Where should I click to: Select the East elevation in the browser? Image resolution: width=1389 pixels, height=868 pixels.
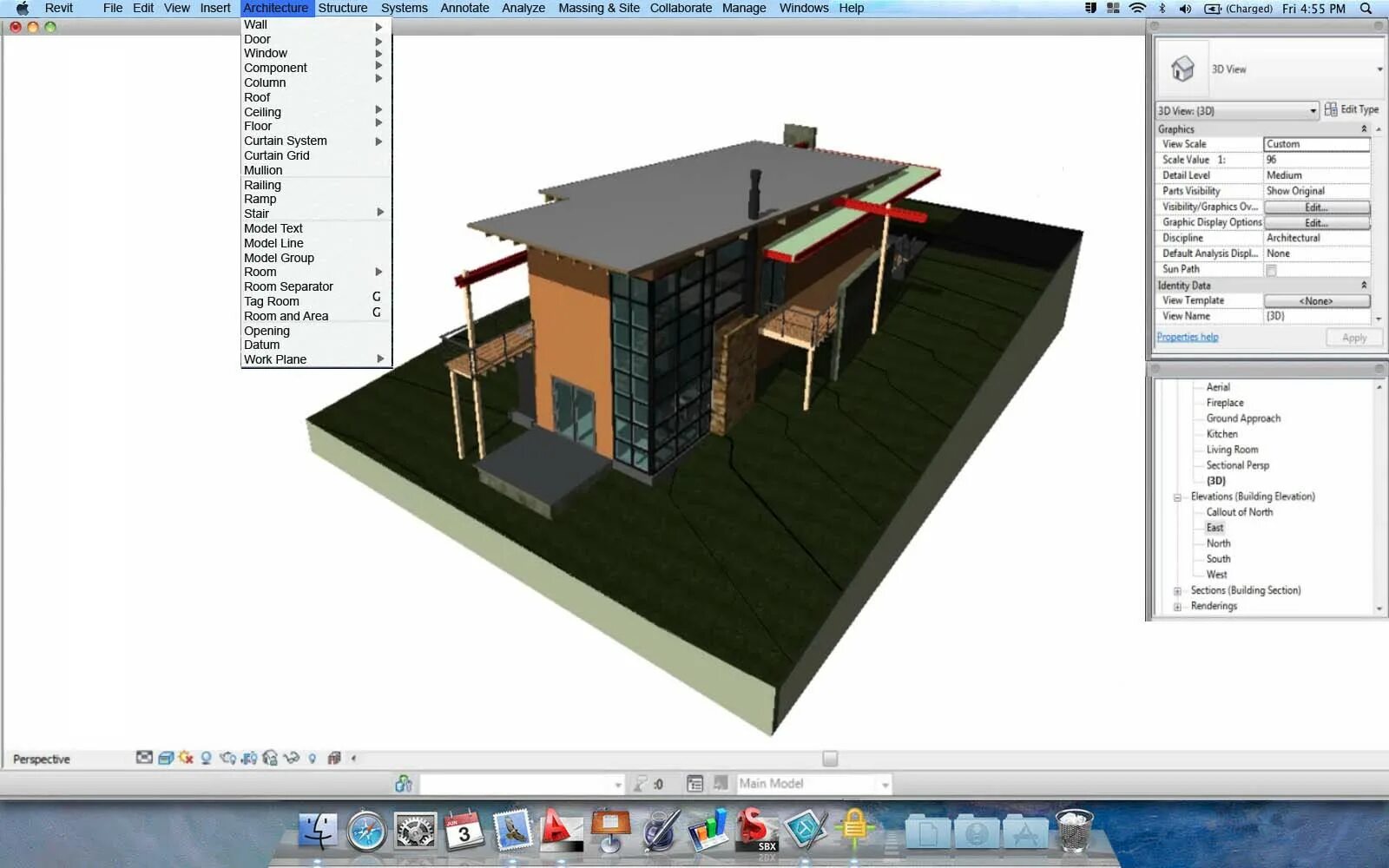pyautogui.click(x=1214, y=527)
